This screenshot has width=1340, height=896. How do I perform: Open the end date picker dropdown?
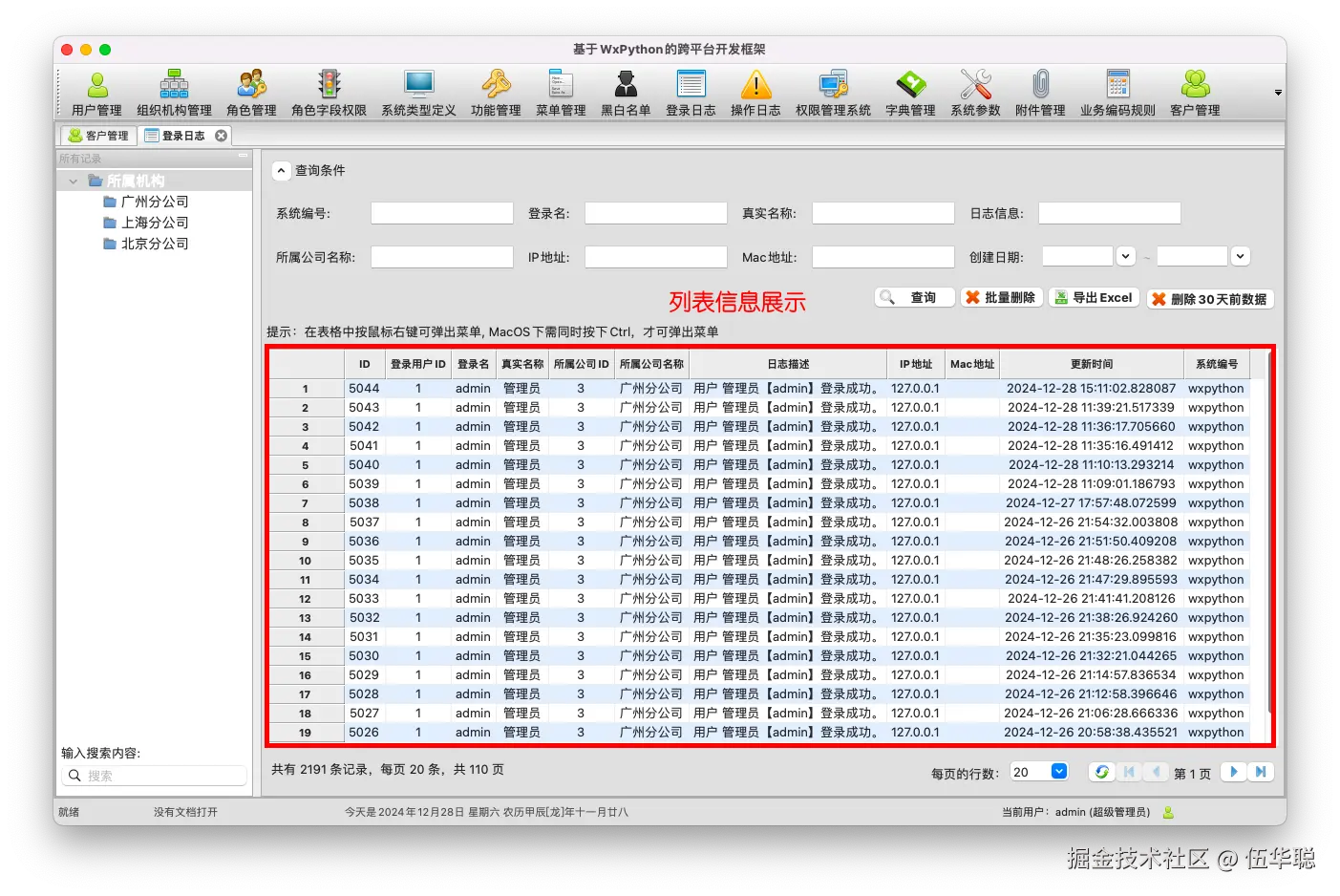(1240, 256)
